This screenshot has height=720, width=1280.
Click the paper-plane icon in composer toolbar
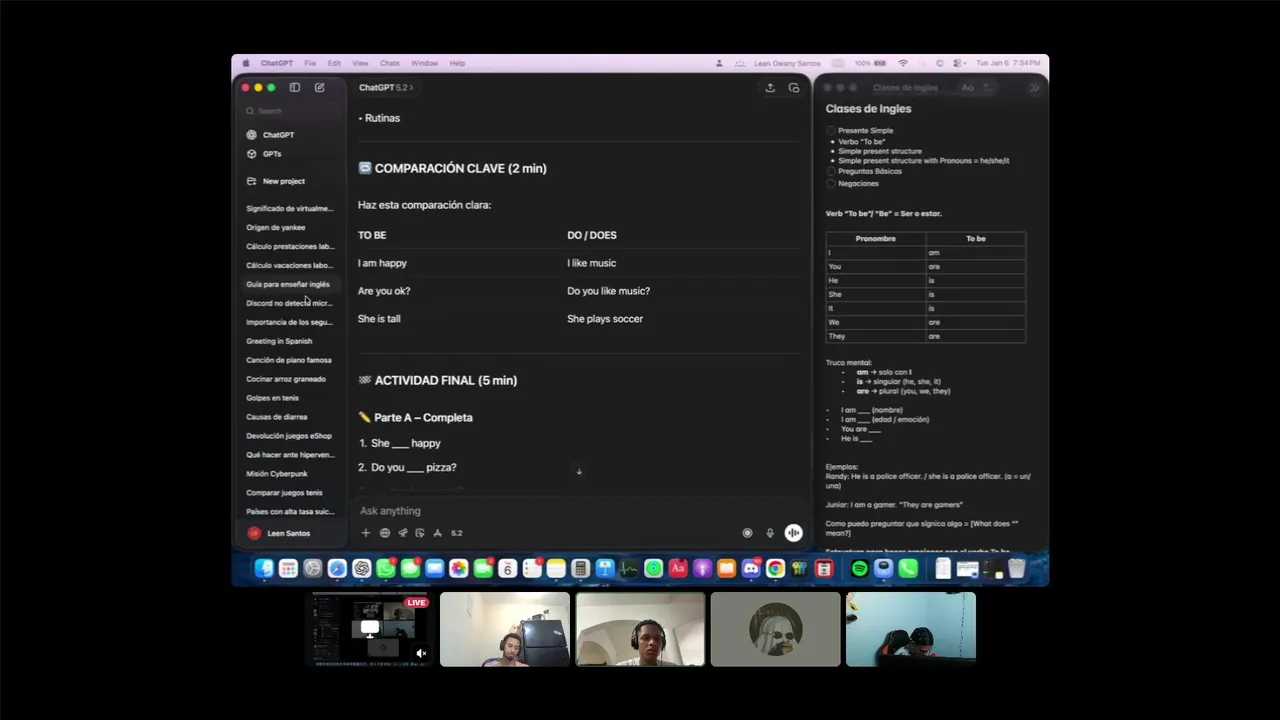[402, 533]
